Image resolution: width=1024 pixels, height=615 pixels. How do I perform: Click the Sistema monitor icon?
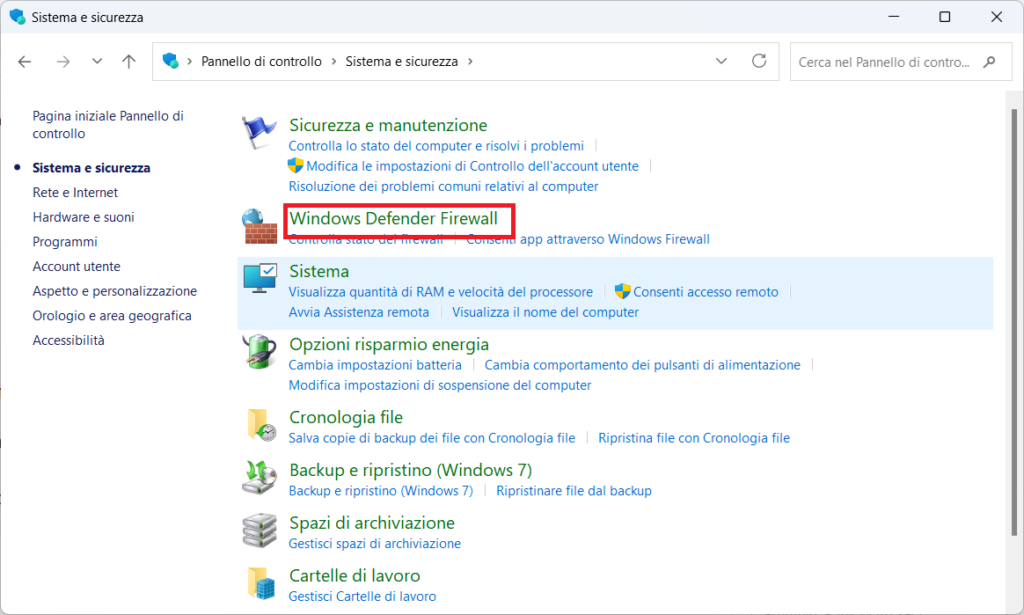pyautogui.click(x=260, y=279)
